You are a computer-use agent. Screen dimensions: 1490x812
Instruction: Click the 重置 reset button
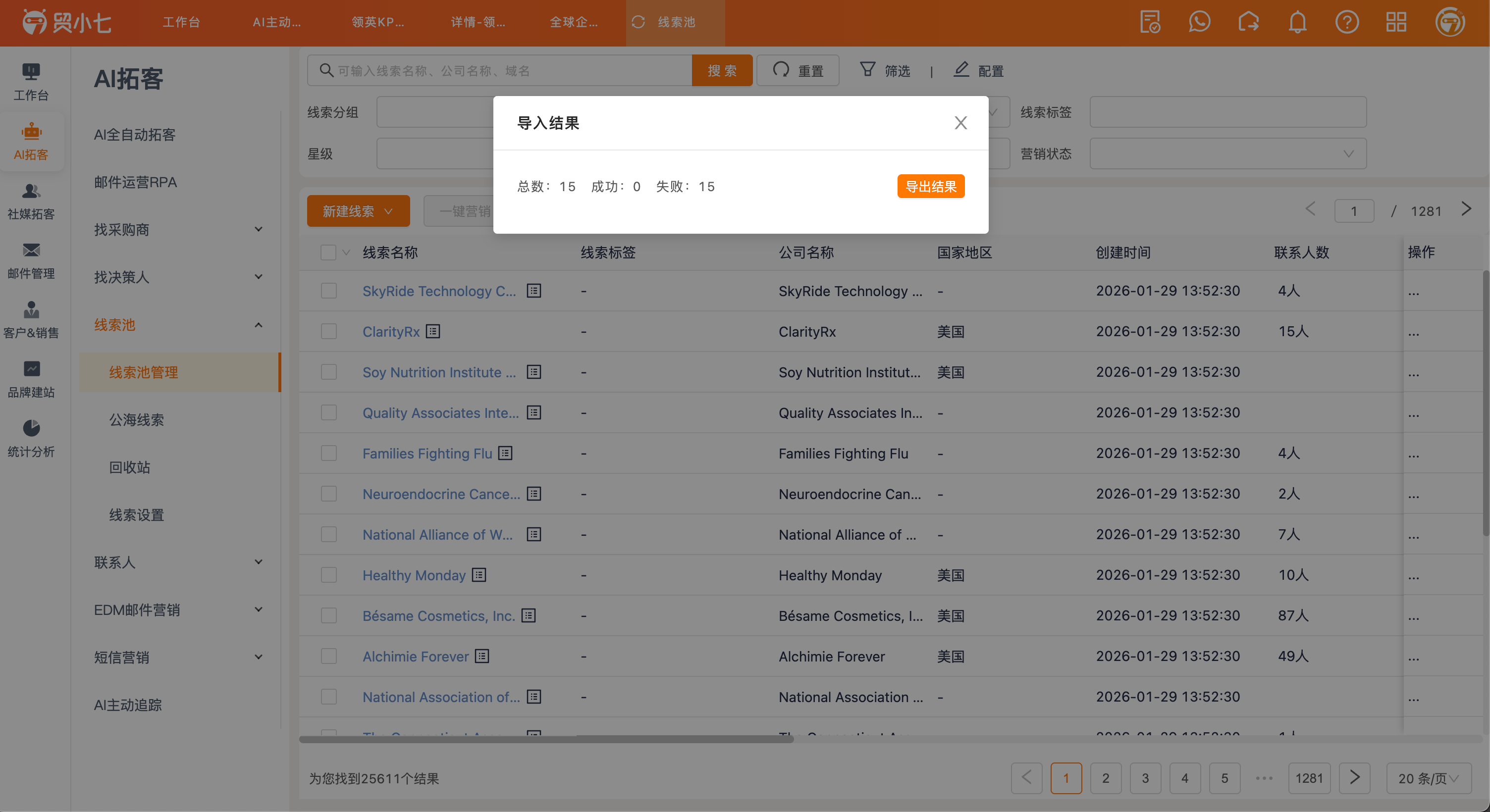[798, 71]
